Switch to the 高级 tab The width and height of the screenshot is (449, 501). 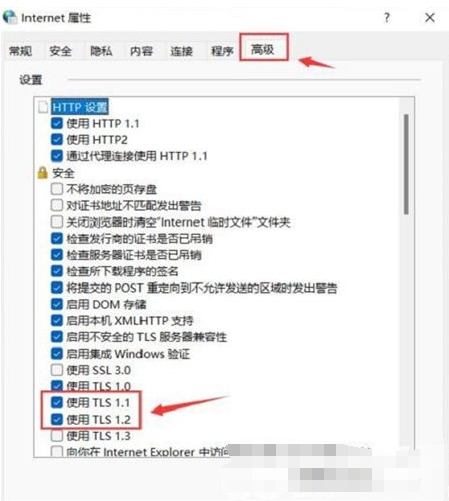coord(263,50)
